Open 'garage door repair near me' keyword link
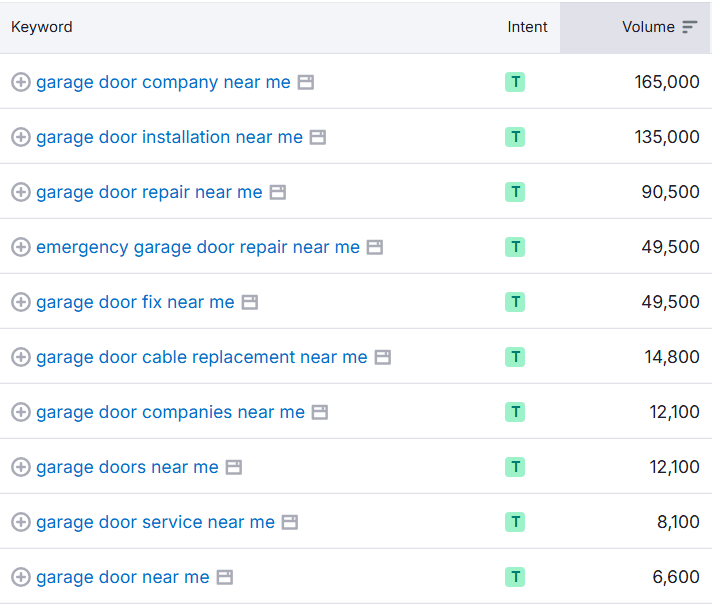The height and width of the screenshot is (606, 712). [x=149, y=192]
